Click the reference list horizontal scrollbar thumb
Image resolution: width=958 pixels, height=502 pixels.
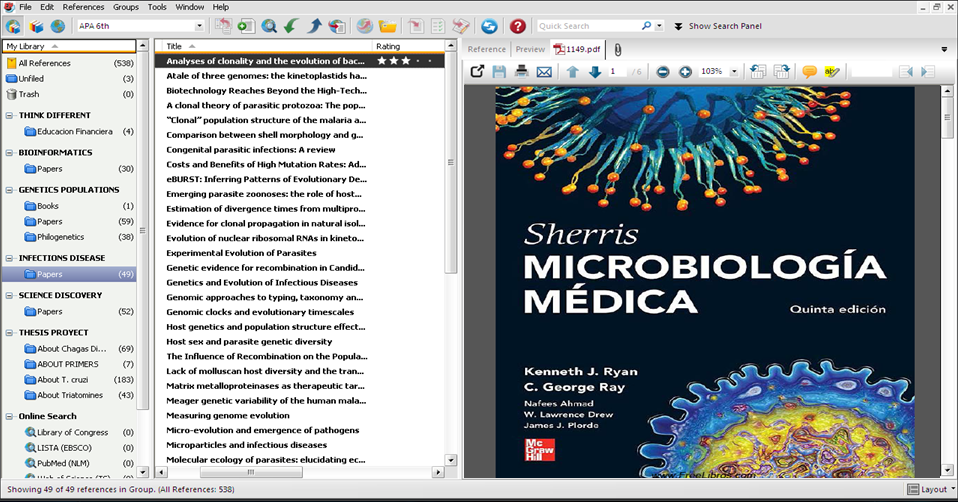(251, 472)
